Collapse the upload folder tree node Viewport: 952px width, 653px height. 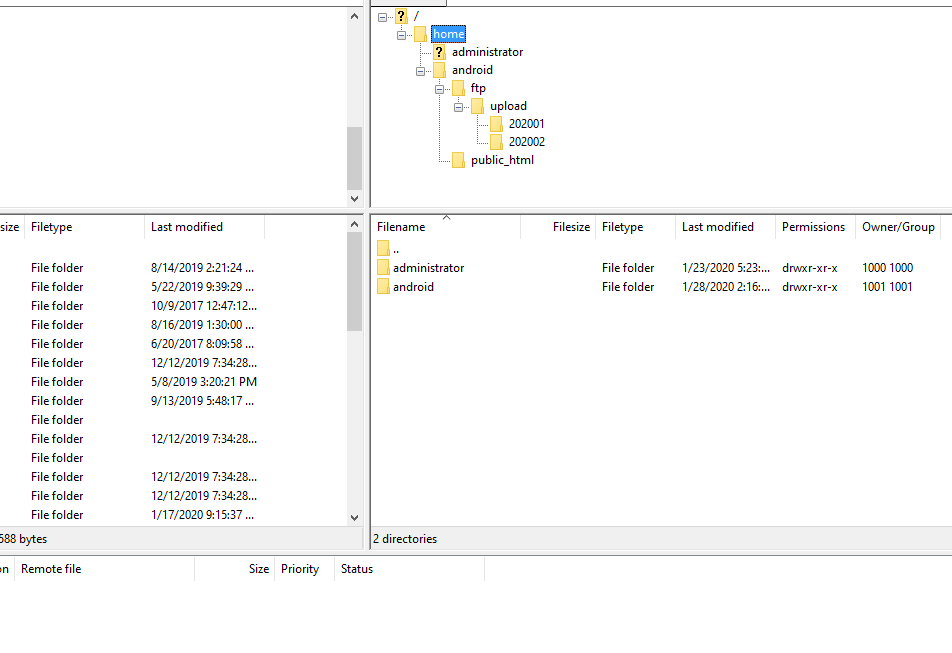[x=458, y=107]
